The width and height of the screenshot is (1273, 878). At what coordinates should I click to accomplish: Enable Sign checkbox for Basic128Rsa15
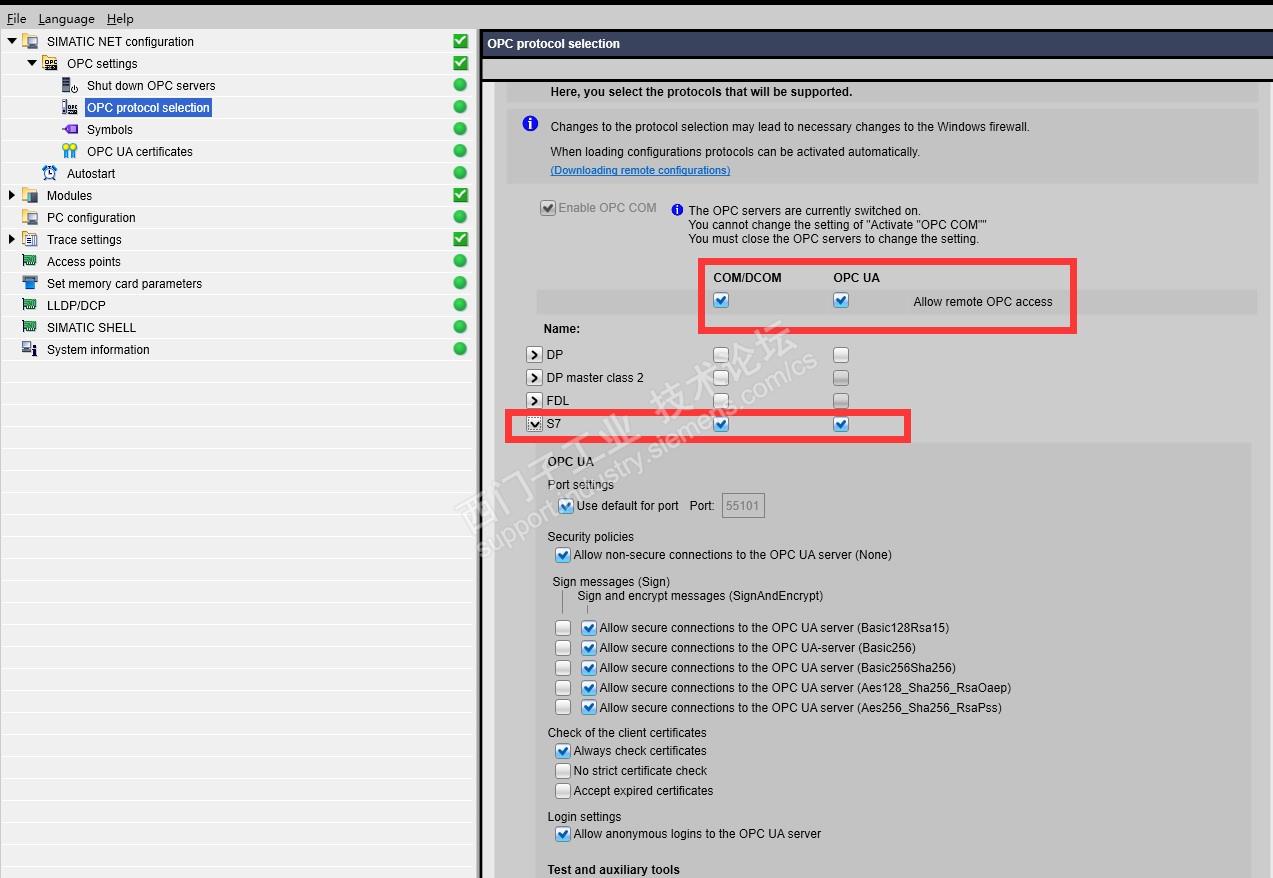click(563, 628)
